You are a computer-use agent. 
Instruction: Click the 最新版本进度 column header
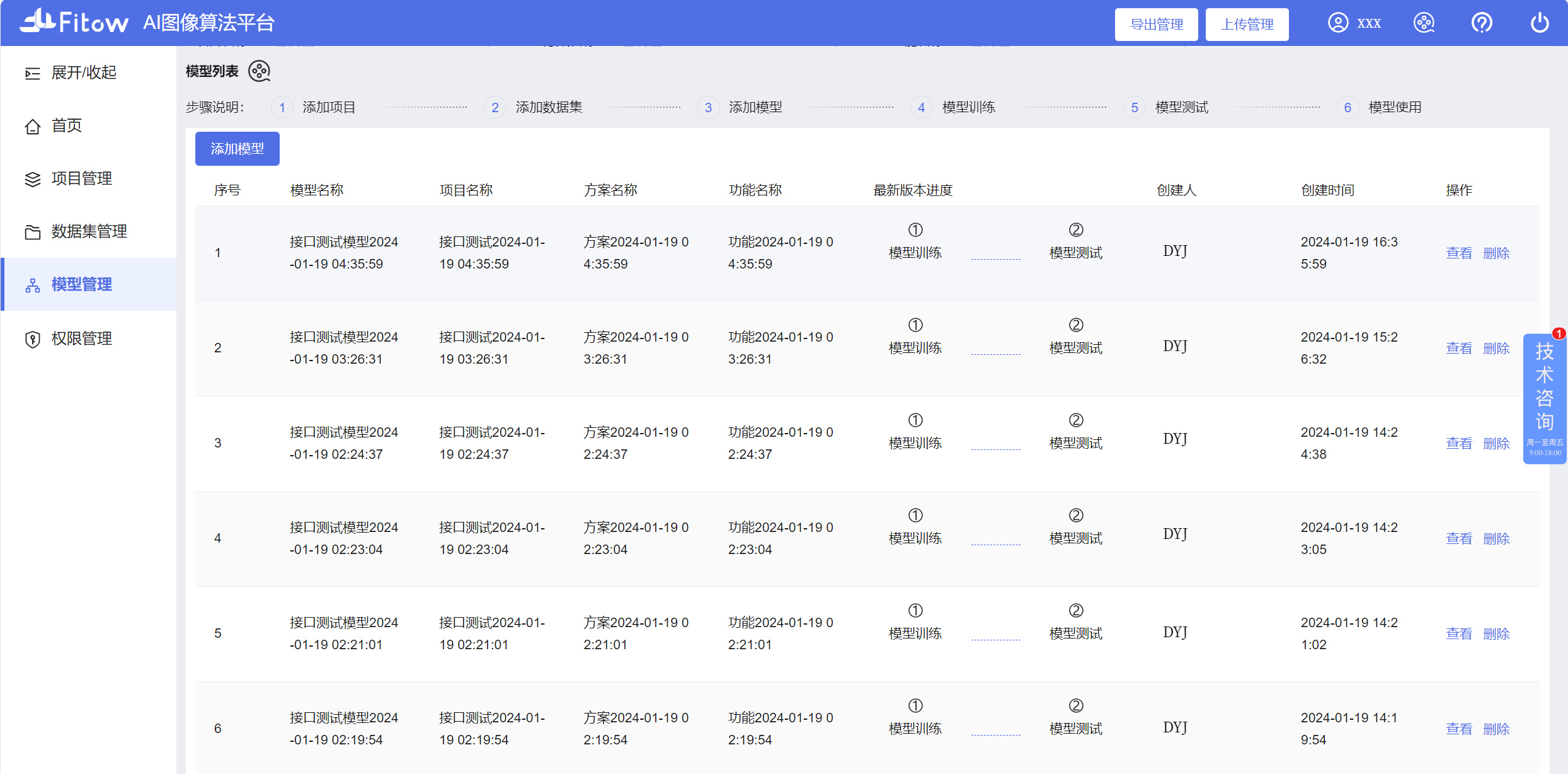[x=913, y=190]
